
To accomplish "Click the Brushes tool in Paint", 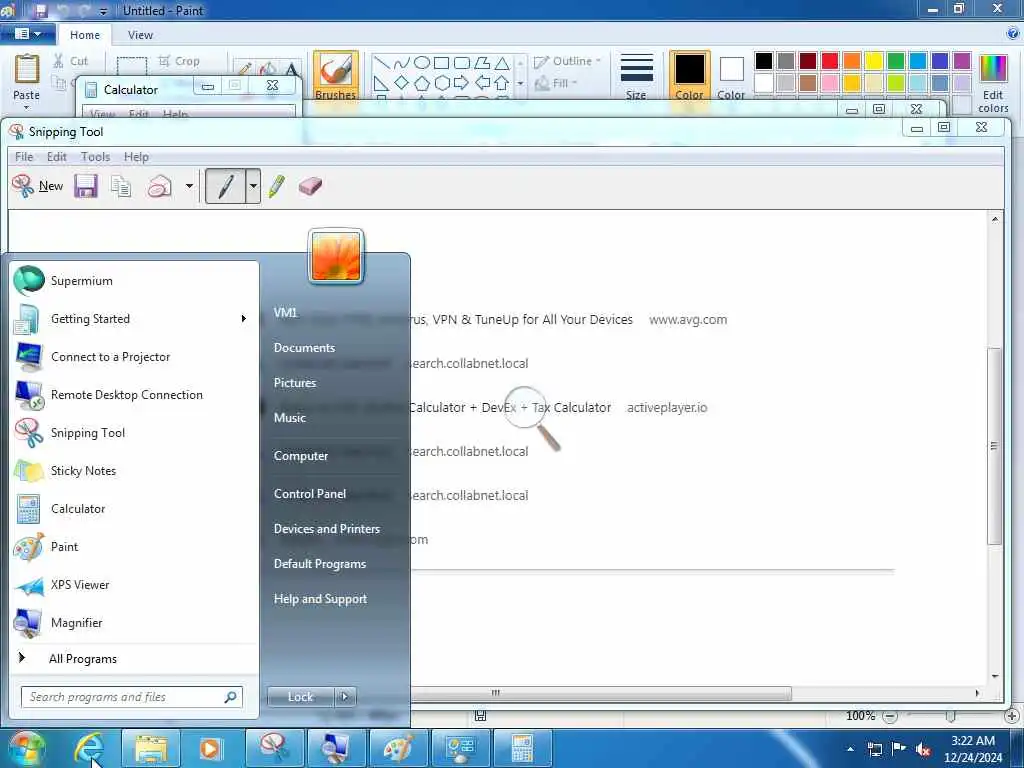I will coord(336,76).
